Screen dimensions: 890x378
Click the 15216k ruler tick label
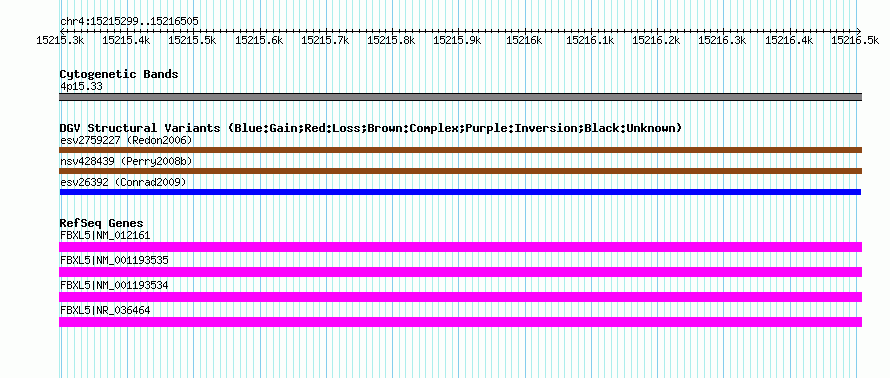524,40
